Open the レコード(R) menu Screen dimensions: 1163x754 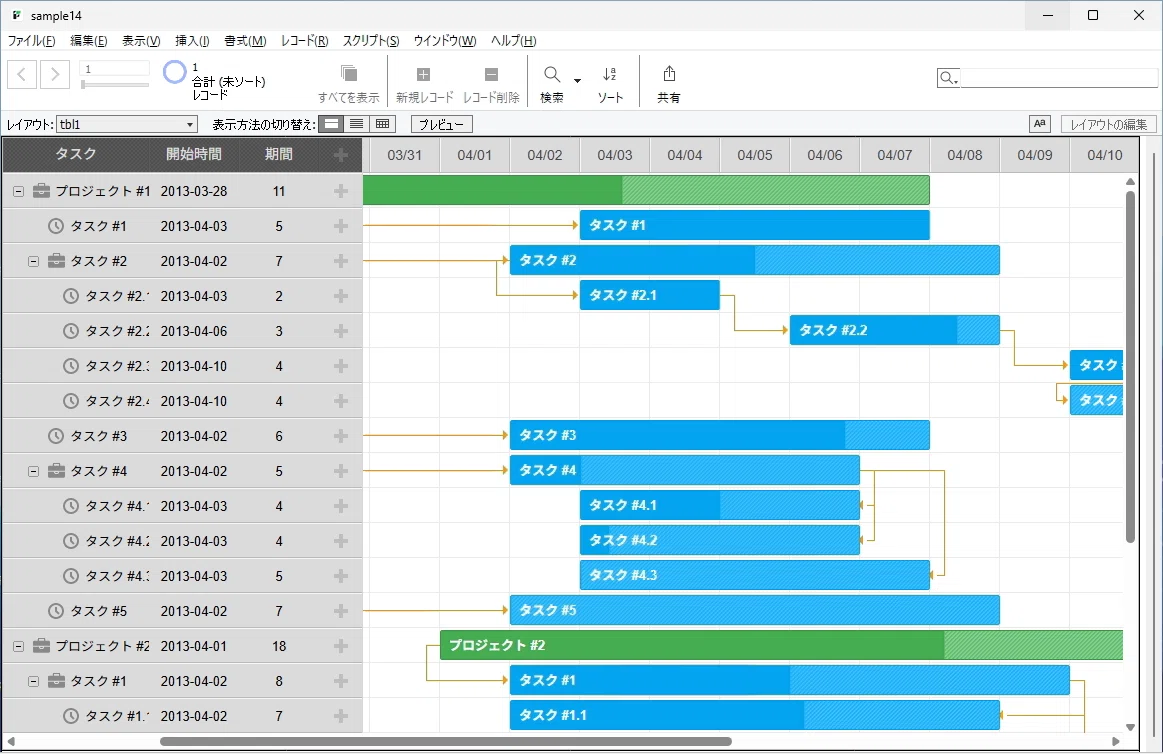[304, 41]
